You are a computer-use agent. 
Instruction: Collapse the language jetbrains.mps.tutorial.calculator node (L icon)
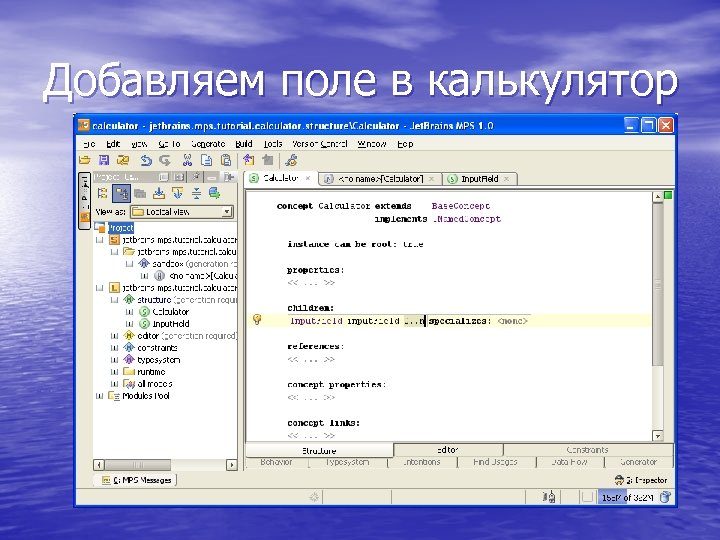tap(100, 288)
